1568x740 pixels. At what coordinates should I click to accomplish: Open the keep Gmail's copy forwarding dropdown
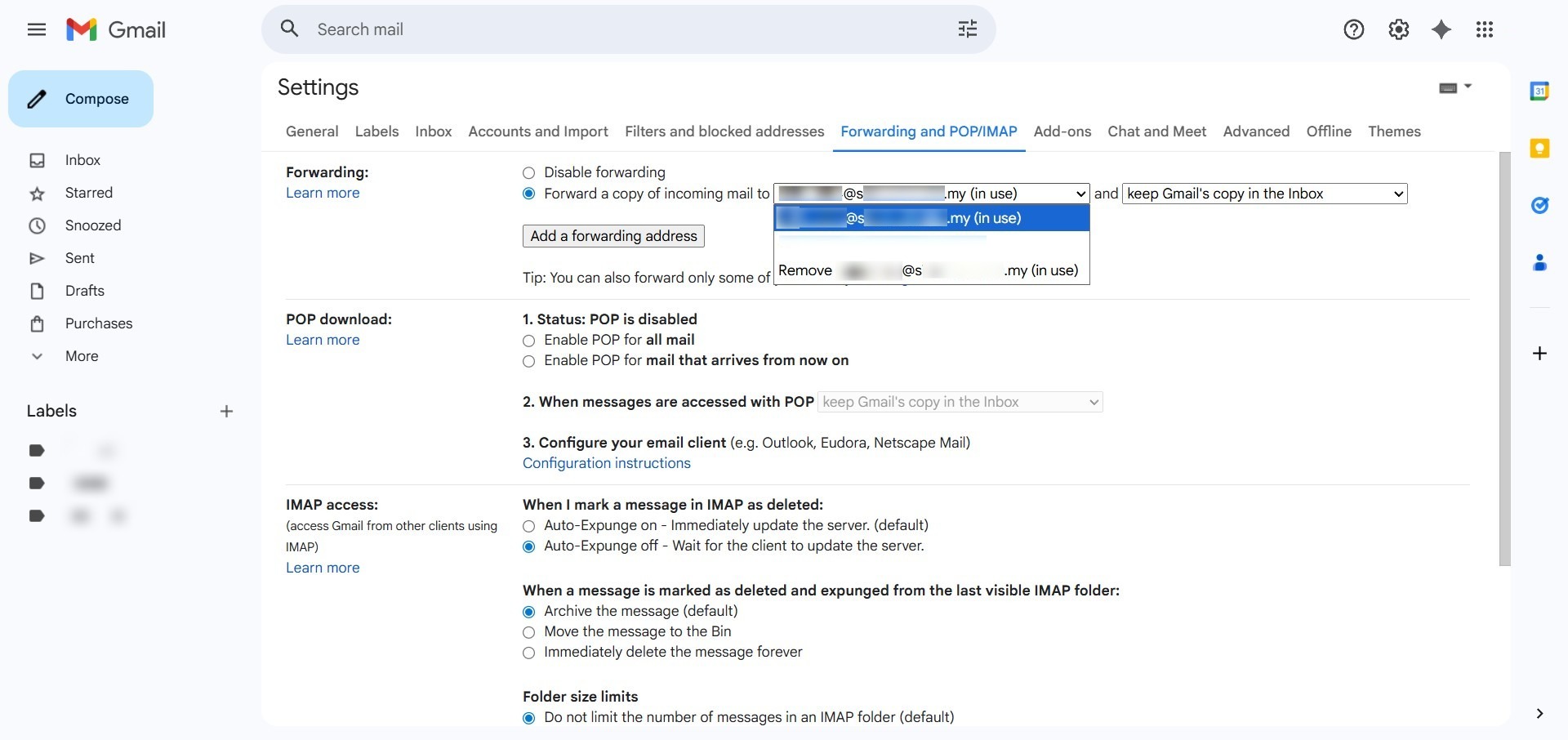[x=1263, y=194]
